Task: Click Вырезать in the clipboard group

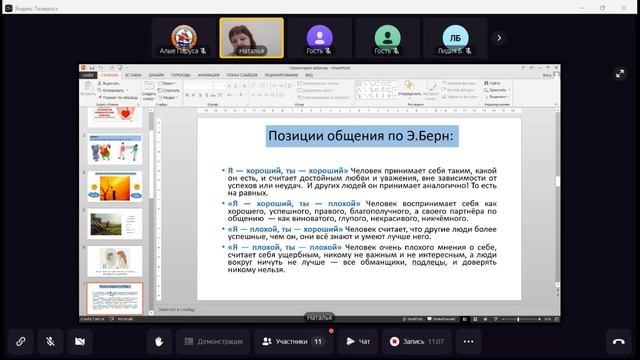Action: coord(109,83)
